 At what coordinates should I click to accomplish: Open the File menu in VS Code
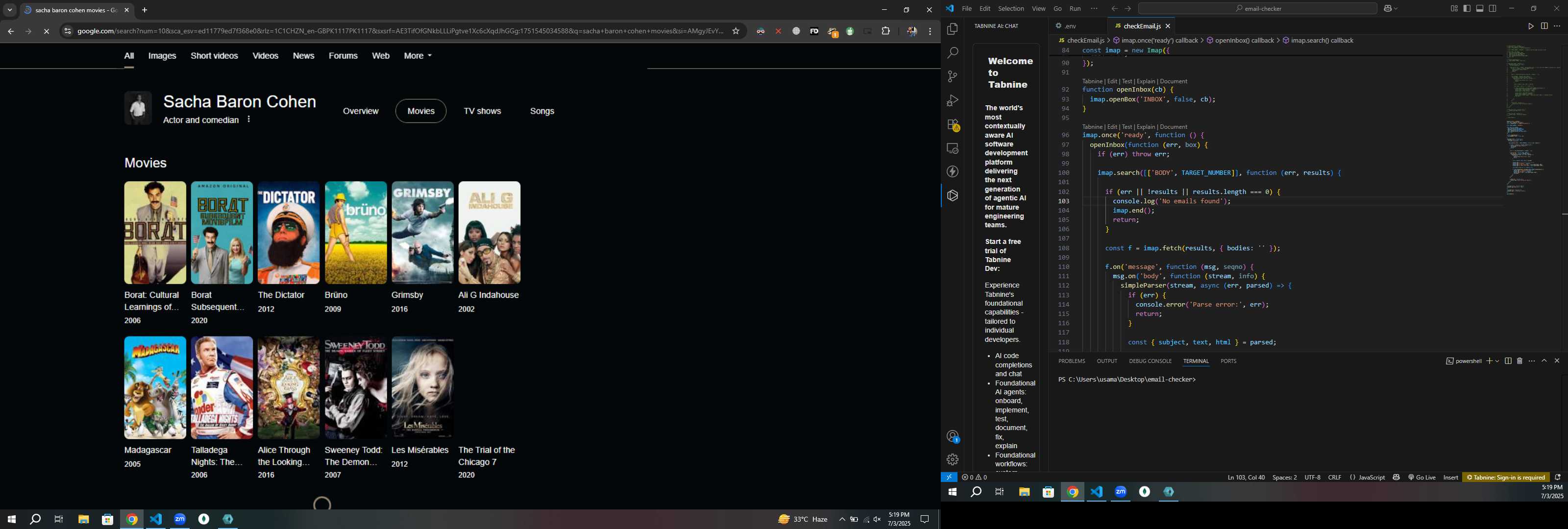(967, 8)
